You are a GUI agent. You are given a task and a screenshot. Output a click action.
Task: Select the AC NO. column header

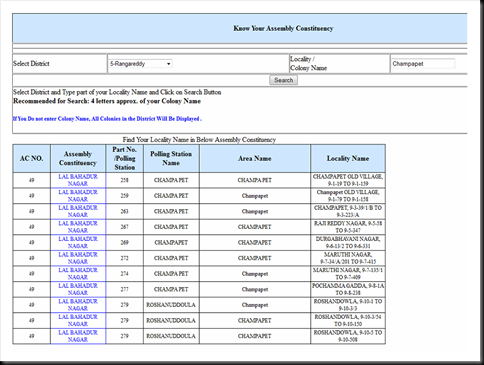(31, 158)
